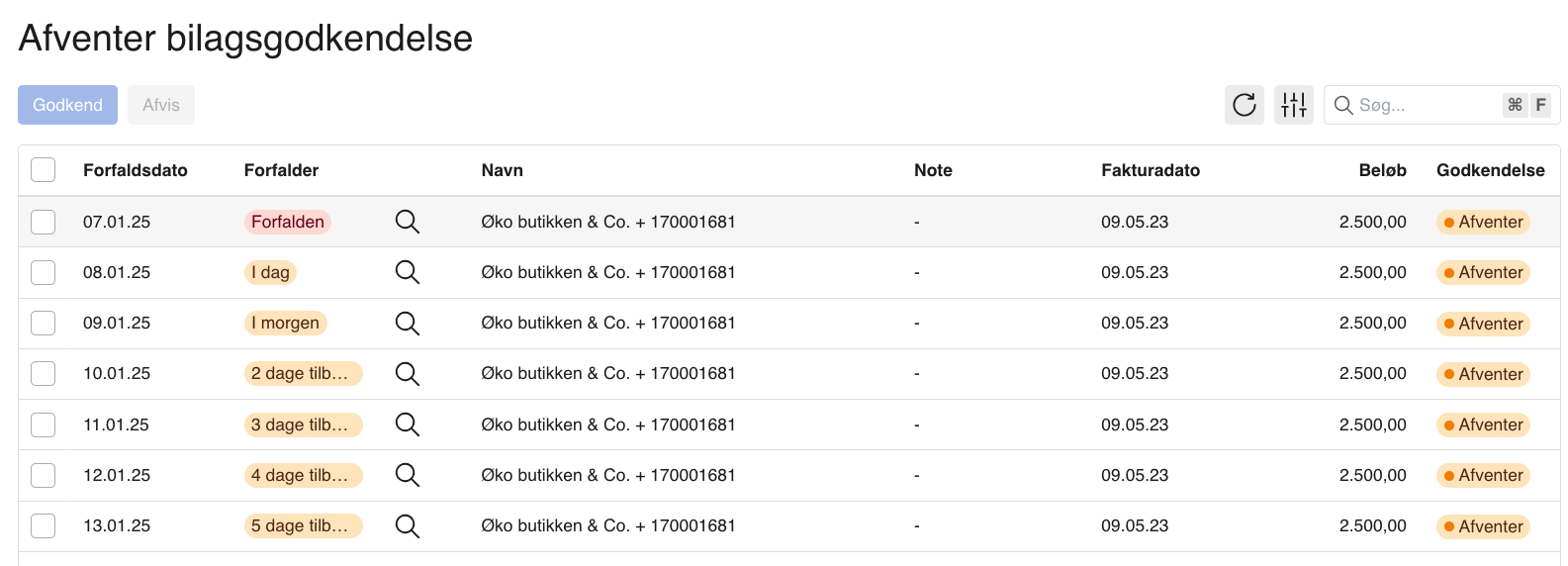Sort by the Forfaldsdato column header
The height and width of the screenshot is (566, 1568).
pos(136,170)
